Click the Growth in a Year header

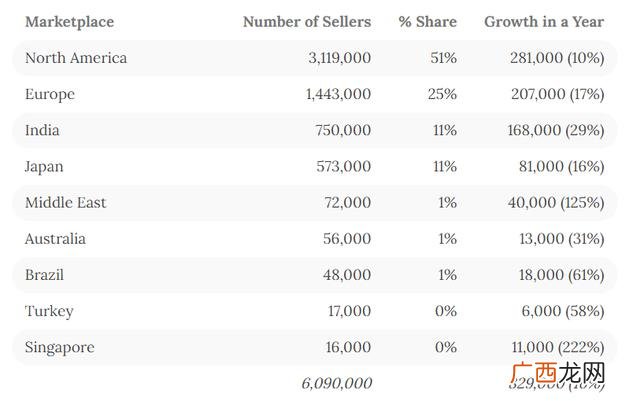[544, 22]
